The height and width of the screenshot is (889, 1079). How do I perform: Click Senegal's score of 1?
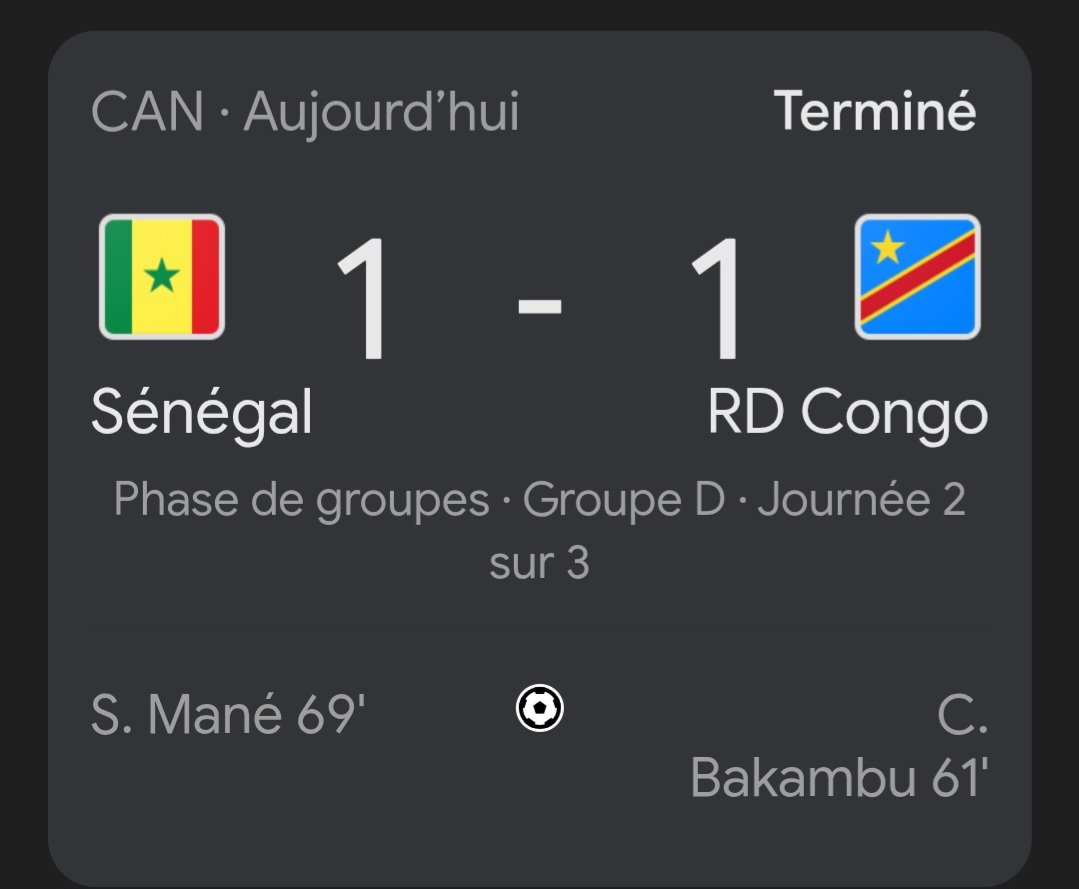[x=366, y=300]
